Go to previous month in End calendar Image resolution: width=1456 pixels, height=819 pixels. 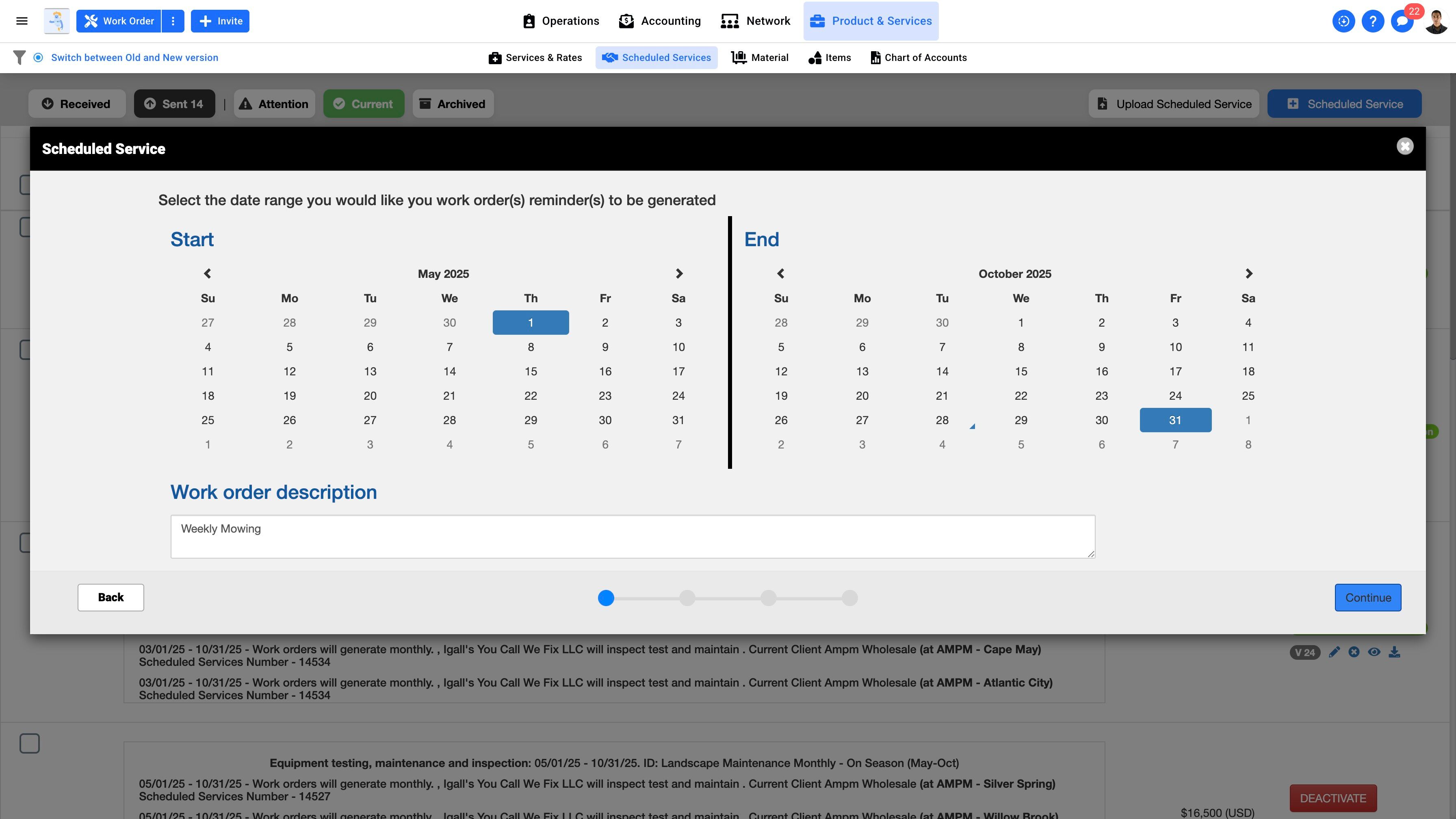click(780, 273)
